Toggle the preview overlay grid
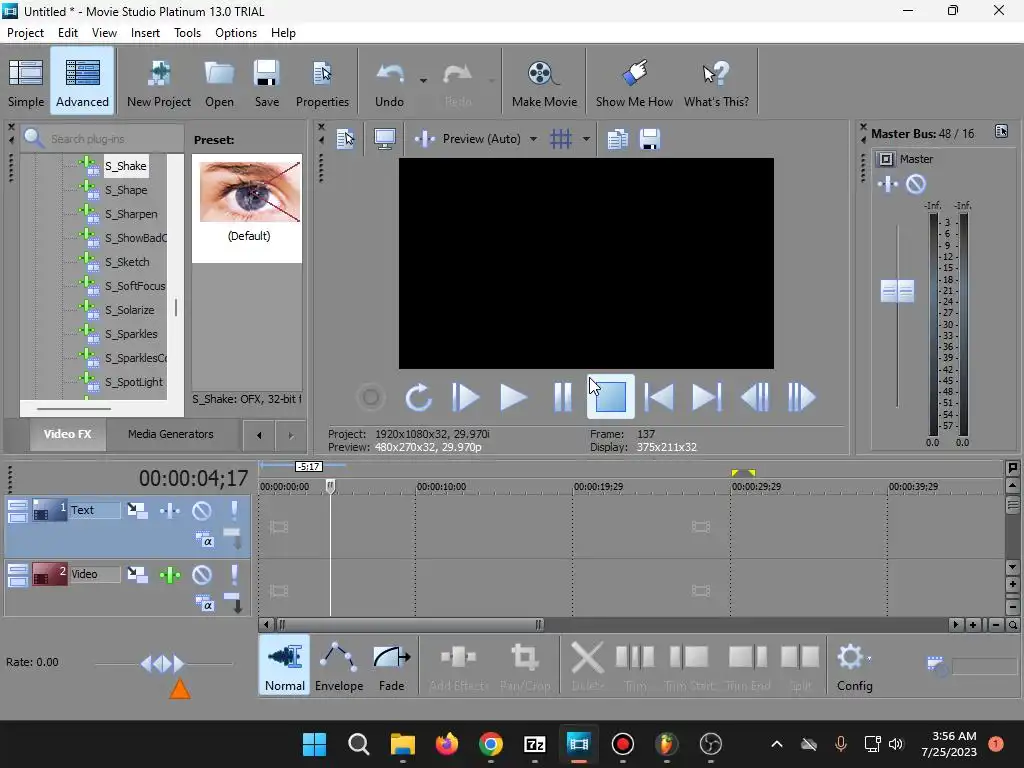Screen dimensions: 1024x768 click(x=561, y=139)
